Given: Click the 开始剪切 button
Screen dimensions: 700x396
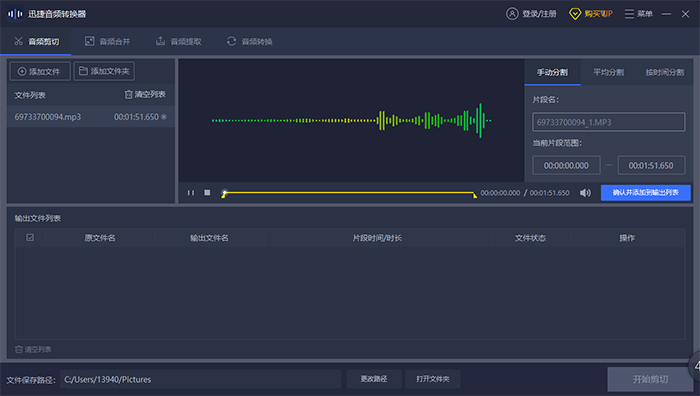Looking at the screenshot, I should tap(650, 379).
